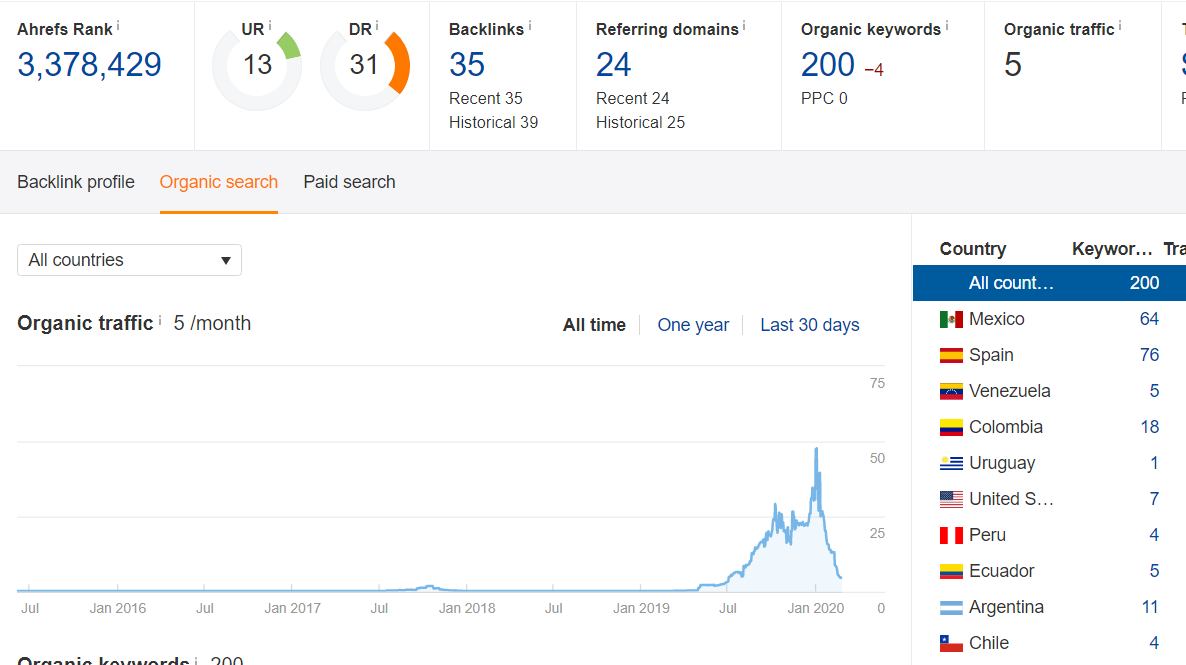This screenshot has height=665, width=1186.
Task: Click the traffic peak on the chart
Action: (816, 449)
